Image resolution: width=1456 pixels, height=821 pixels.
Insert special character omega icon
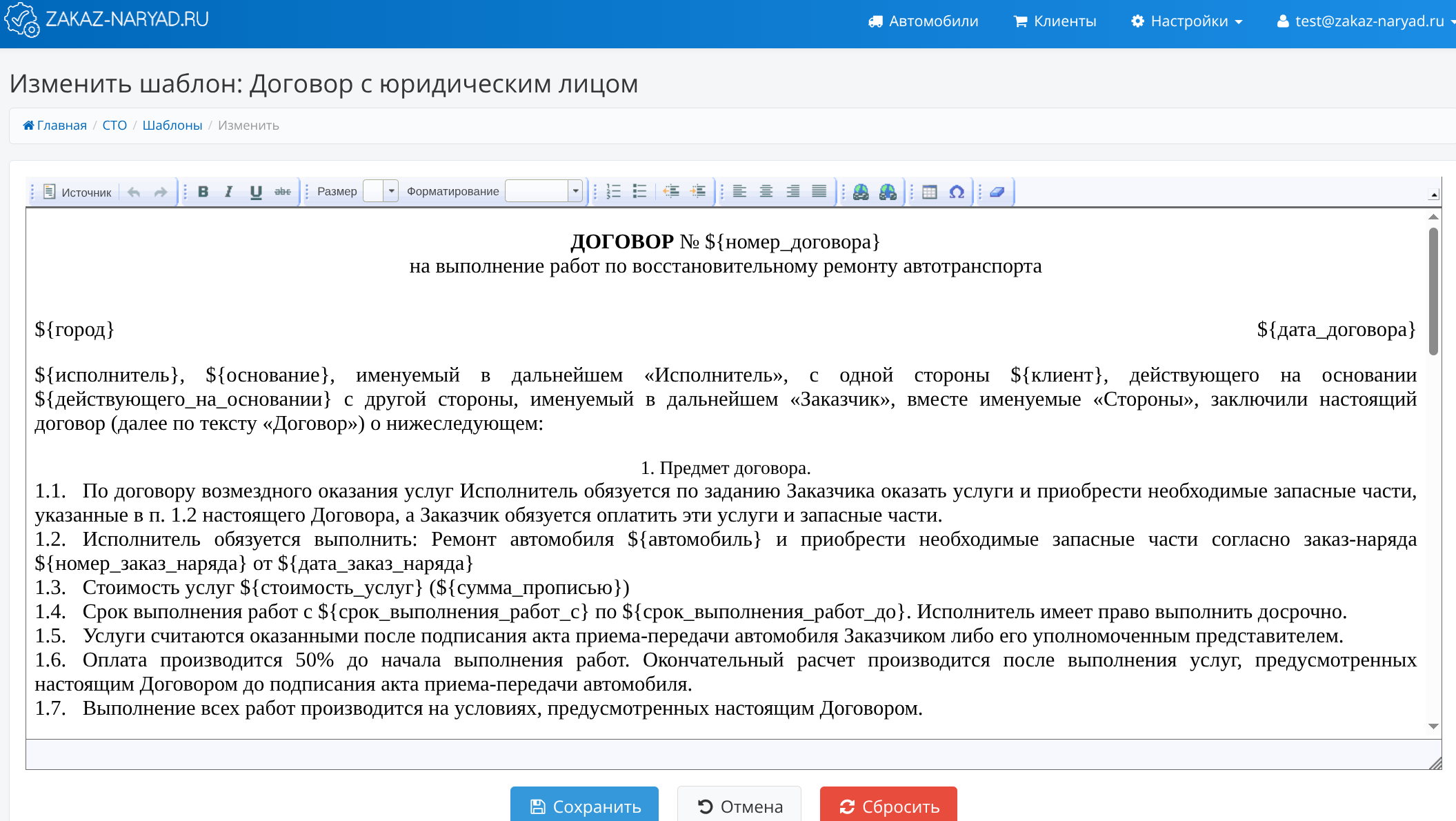957,192
